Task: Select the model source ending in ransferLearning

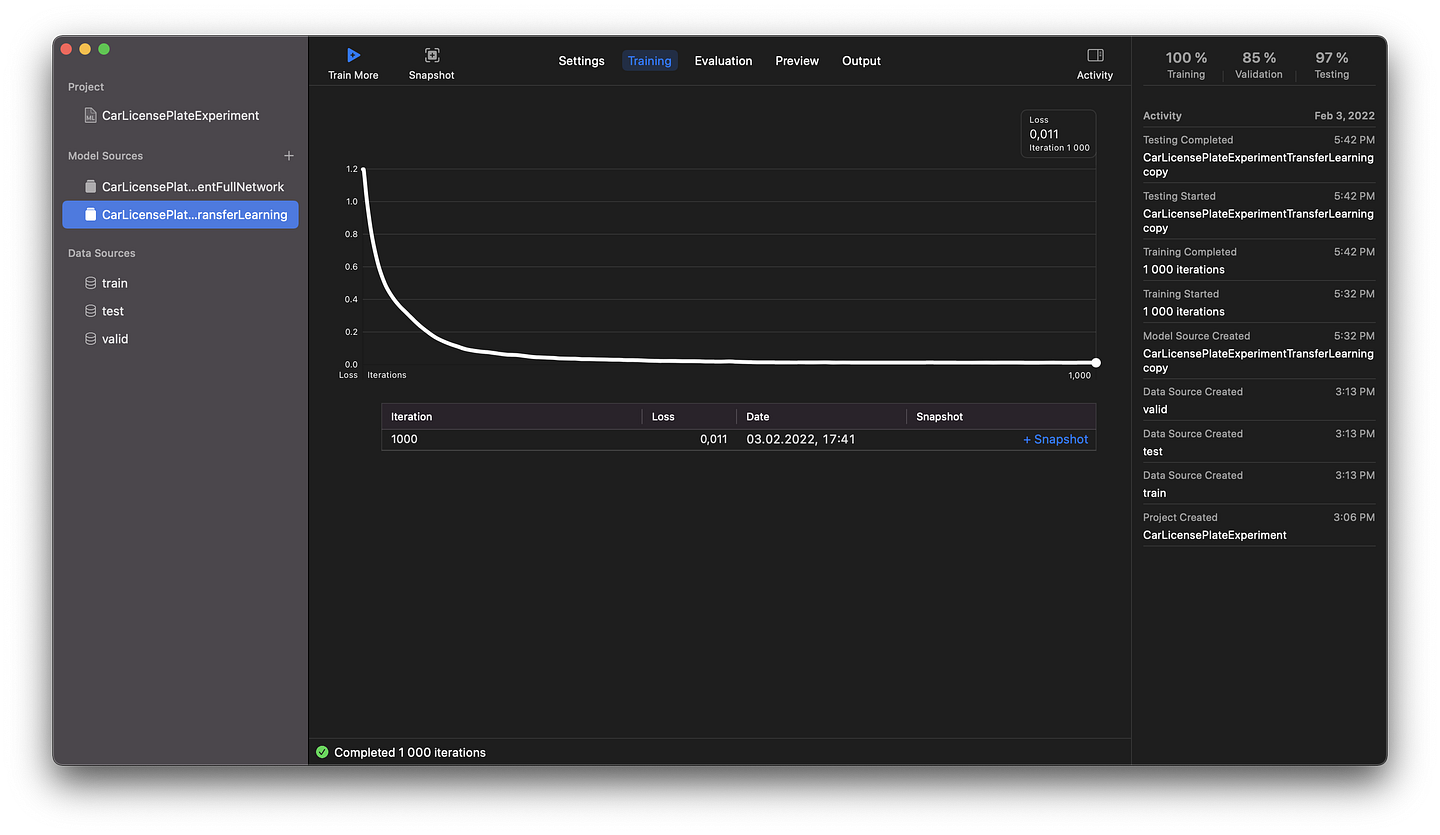Action: pyautogui.click(x=180, y=215)
